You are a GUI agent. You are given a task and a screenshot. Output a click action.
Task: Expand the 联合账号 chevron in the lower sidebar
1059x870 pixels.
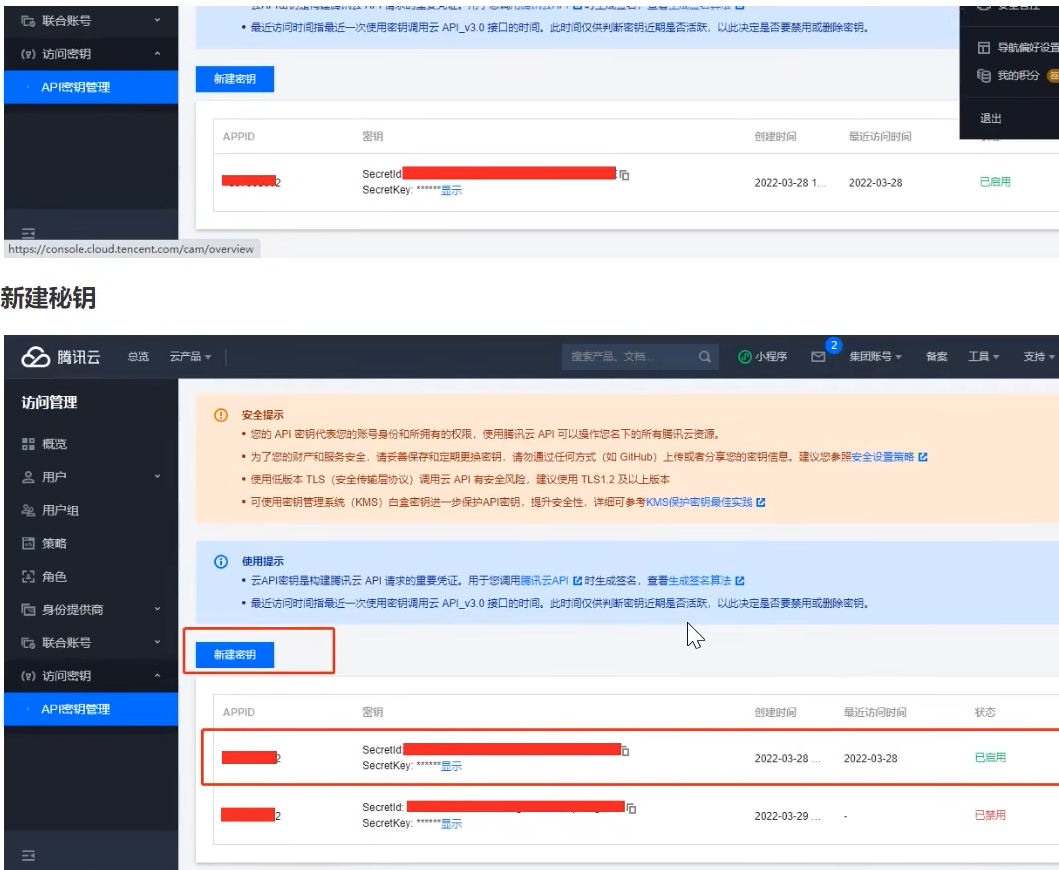click(x=157, y=642)
